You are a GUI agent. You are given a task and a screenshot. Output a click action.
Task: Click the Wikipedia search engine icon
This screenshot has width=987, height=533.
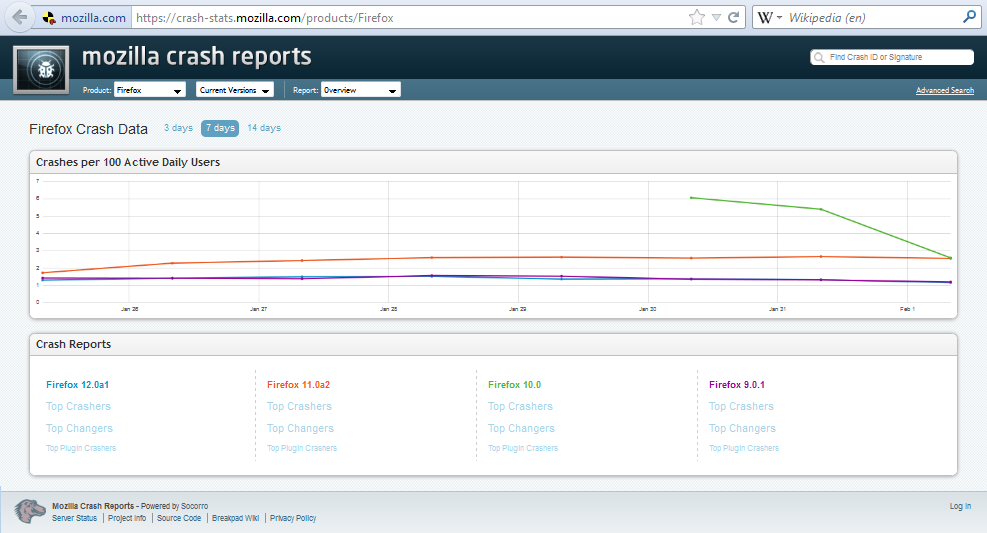[x=766, y=17]
